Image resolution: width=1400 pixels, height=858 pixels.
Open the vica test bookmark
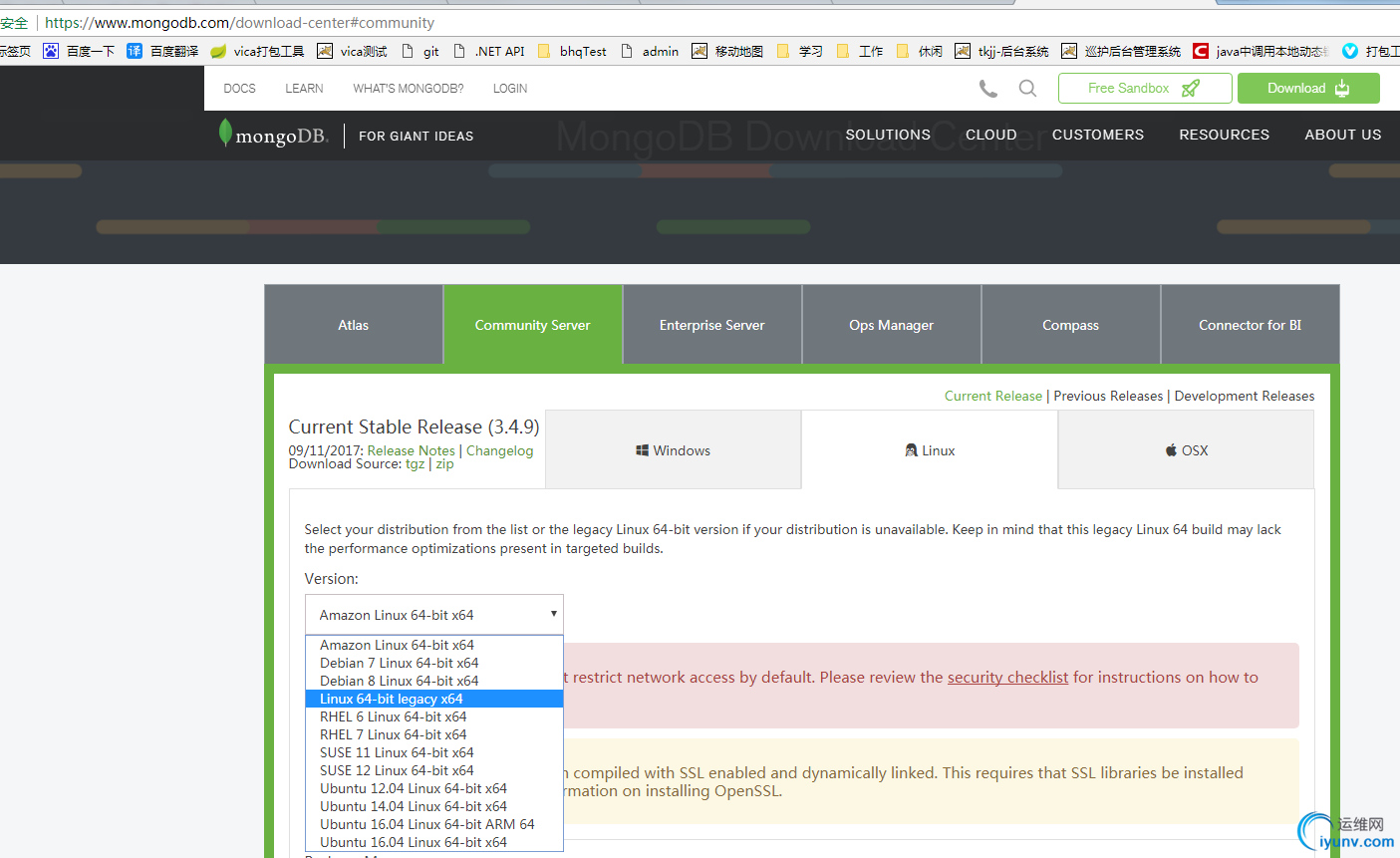click(x=352, y=51)
